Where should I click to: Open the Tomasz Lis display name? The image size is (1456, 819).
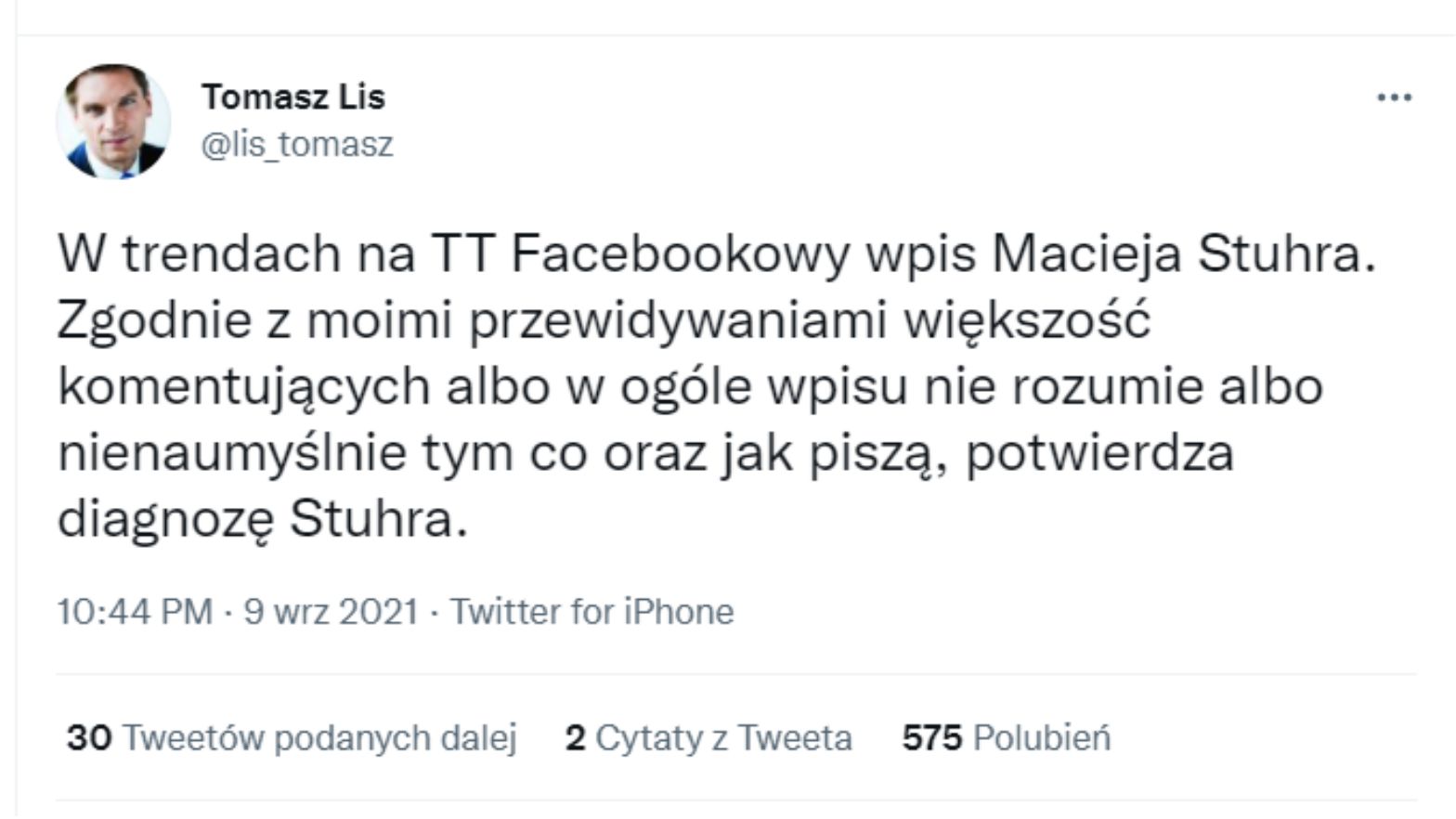293,97
